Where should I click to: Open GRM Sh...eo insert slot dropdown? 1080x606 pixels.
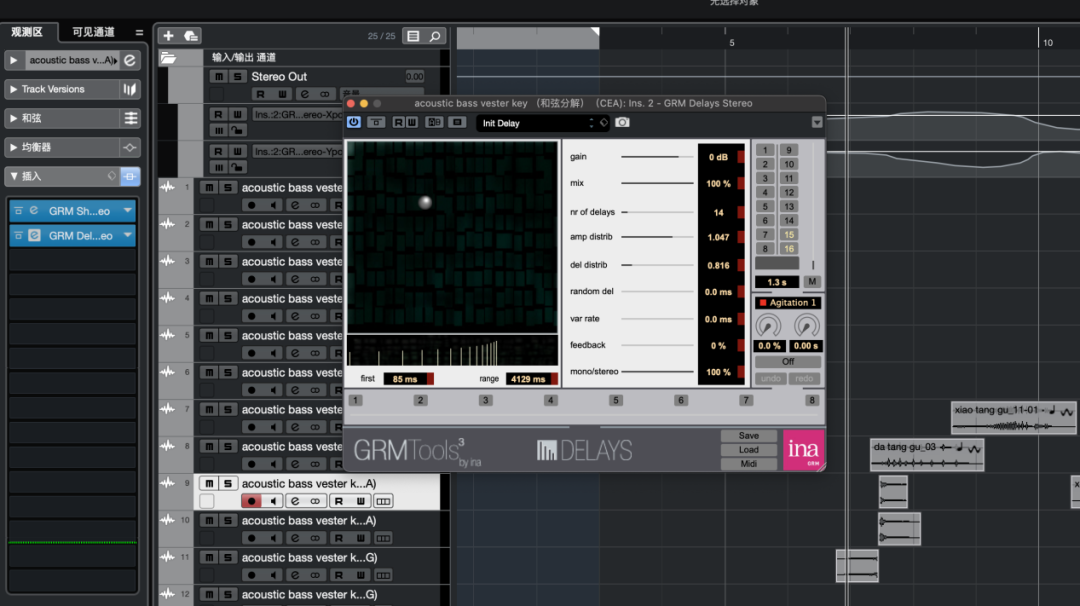coord(128,211)
